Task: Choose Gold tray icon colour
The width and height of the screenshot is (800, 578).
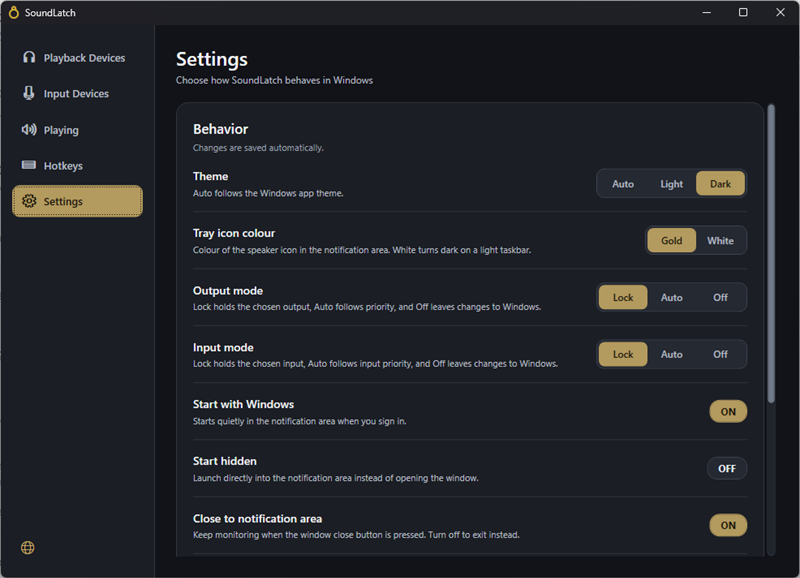Action: (x=671, y=240)
